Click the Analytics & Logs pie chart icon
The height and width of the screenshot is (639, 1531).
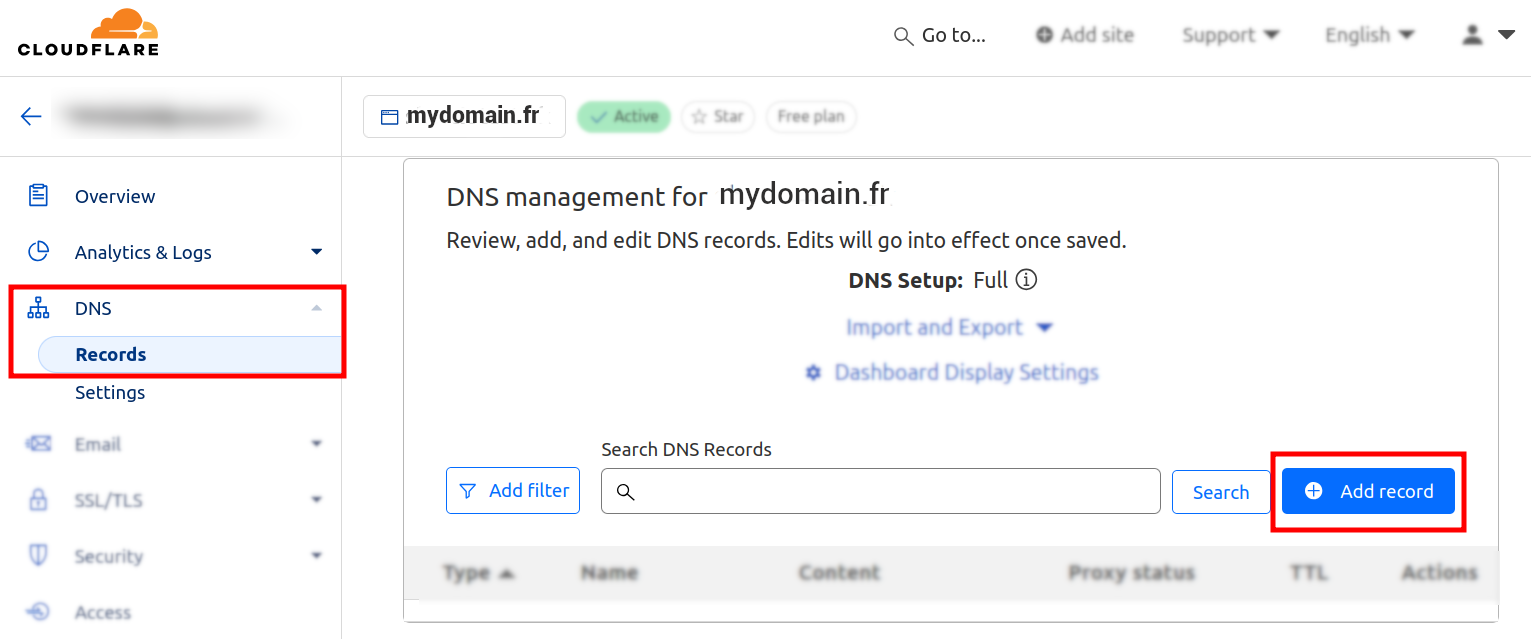38,252
